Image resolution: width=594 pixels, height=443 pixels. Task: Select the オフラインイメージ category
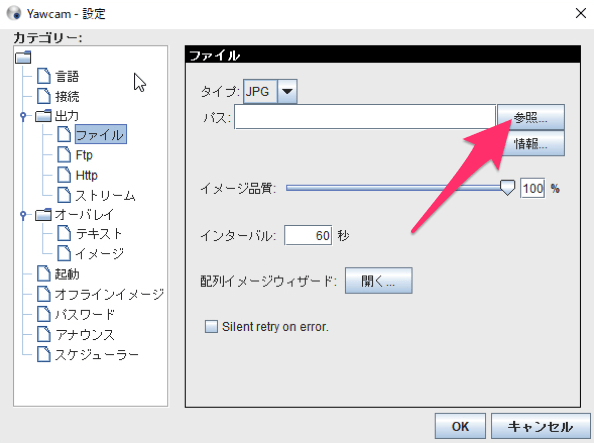tap(109, 294)
